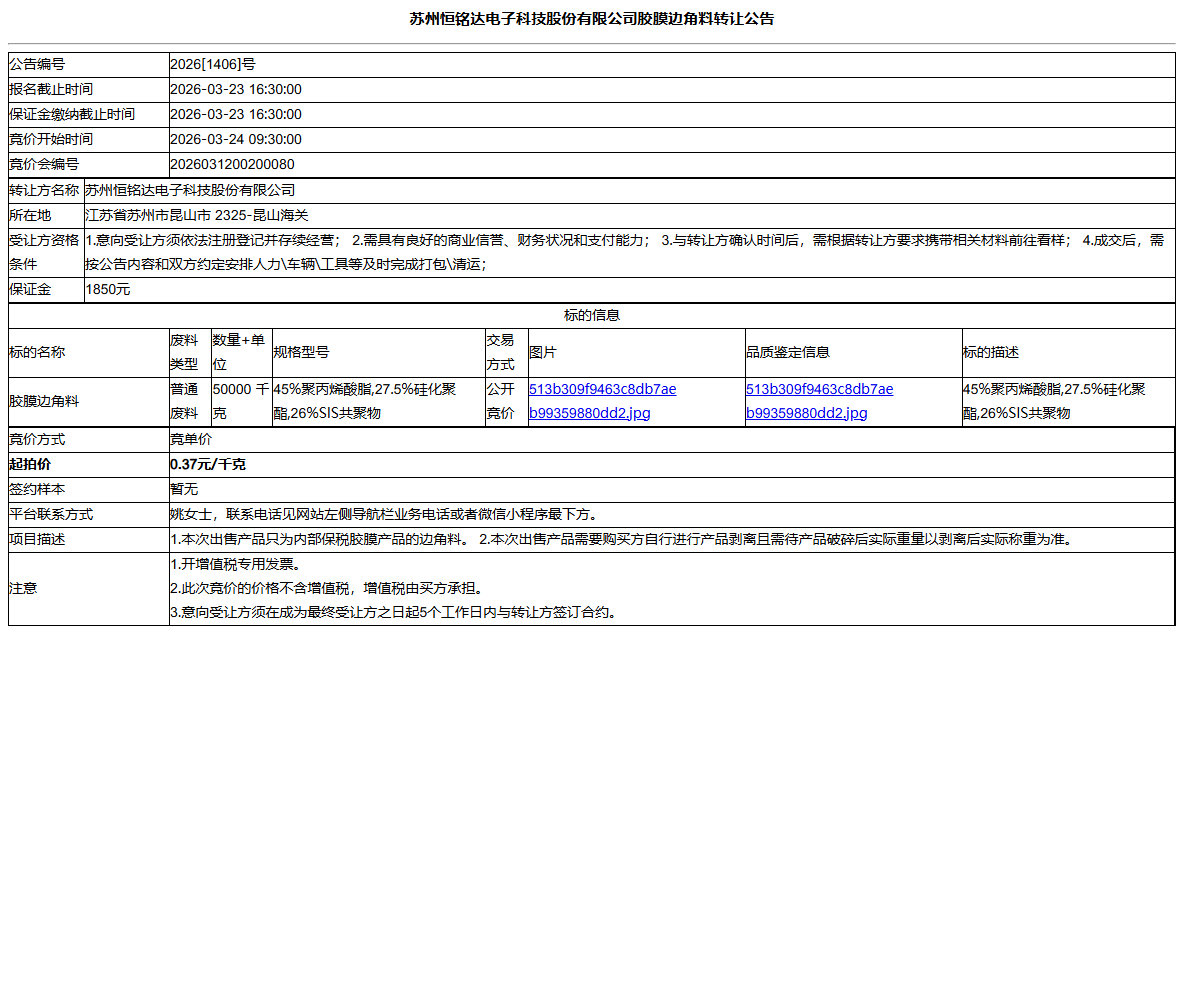Click the 签约样本 value 暂无
This screenshot has width=1184, height=1005.
point(181,489)
